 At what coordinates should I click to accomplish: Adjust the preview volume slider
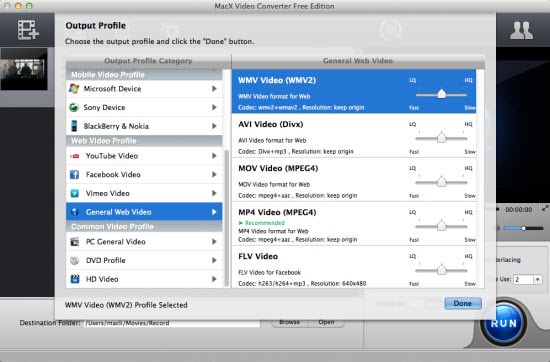523,228
